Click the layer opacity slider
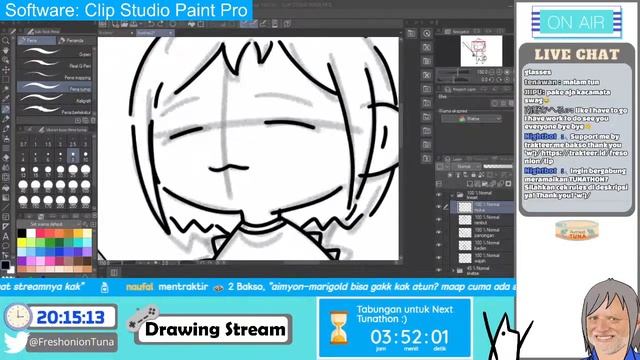Viewport: 640px width, 360px height. 498,167
